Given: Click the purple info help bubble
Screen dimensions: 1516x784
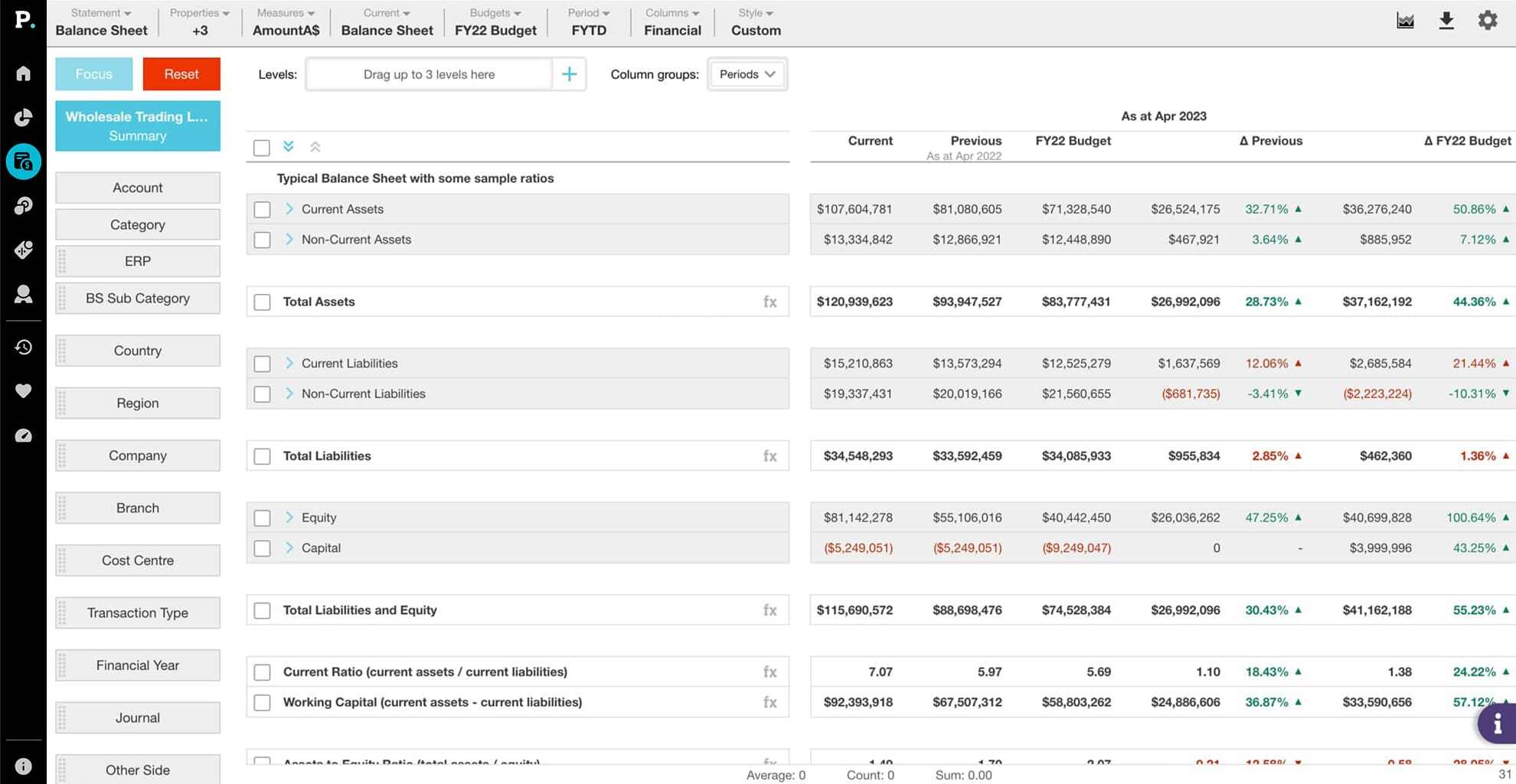Looking at the screenshot, I should [x=1497, y=723].
